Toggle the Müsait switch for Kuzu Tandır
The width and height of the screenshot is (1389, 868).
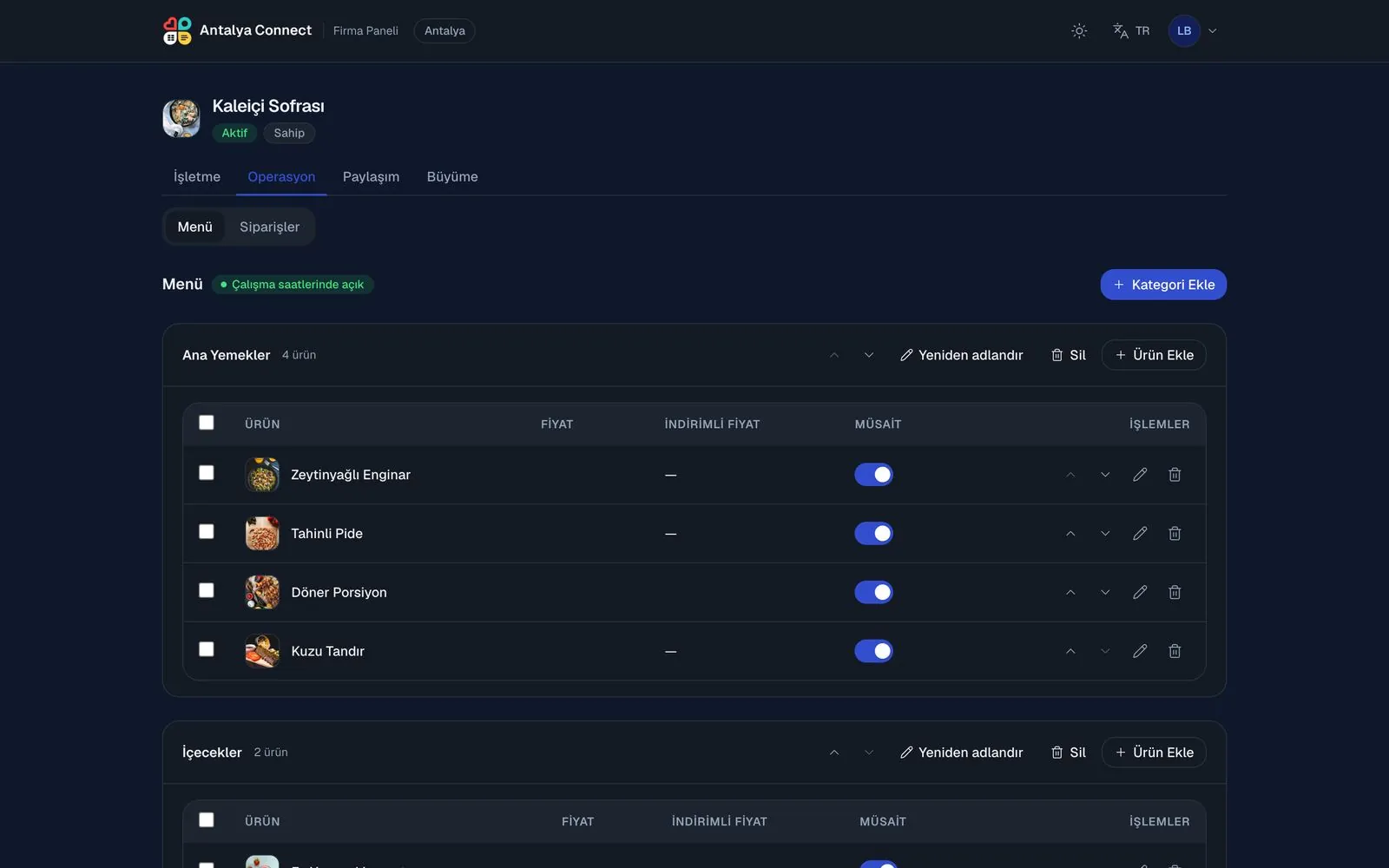point(873,651)
